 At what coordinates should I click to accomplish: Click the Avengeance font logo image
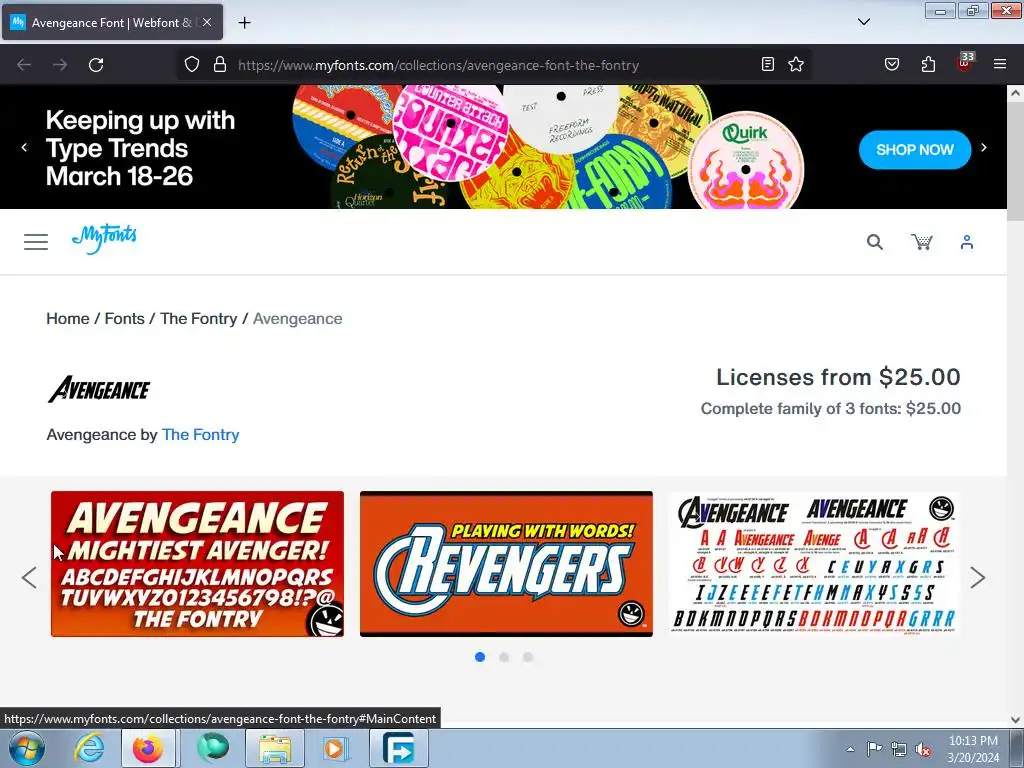coord(99,389)
